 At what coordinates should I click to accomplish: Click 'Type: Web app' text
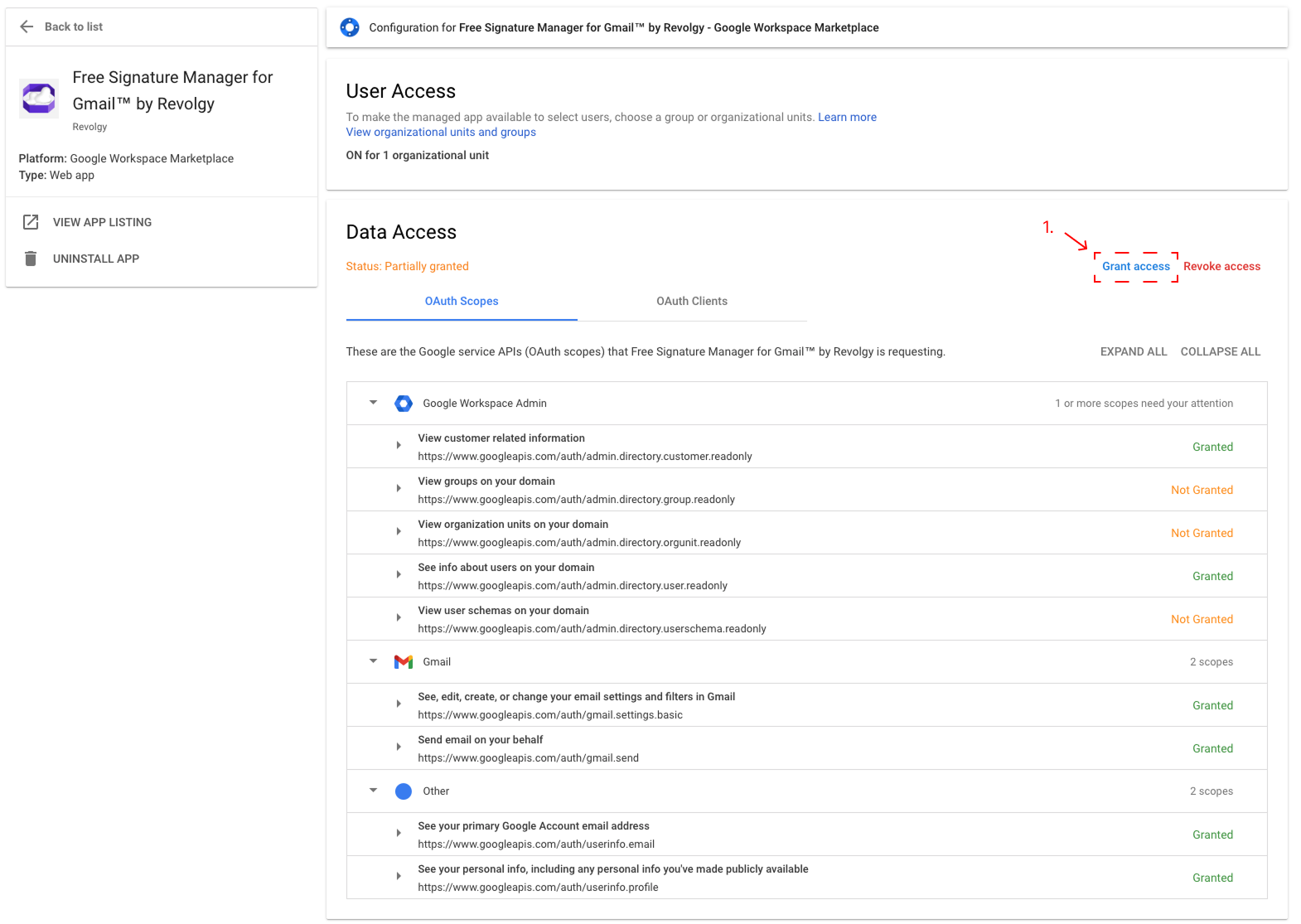tap(56, 176)
